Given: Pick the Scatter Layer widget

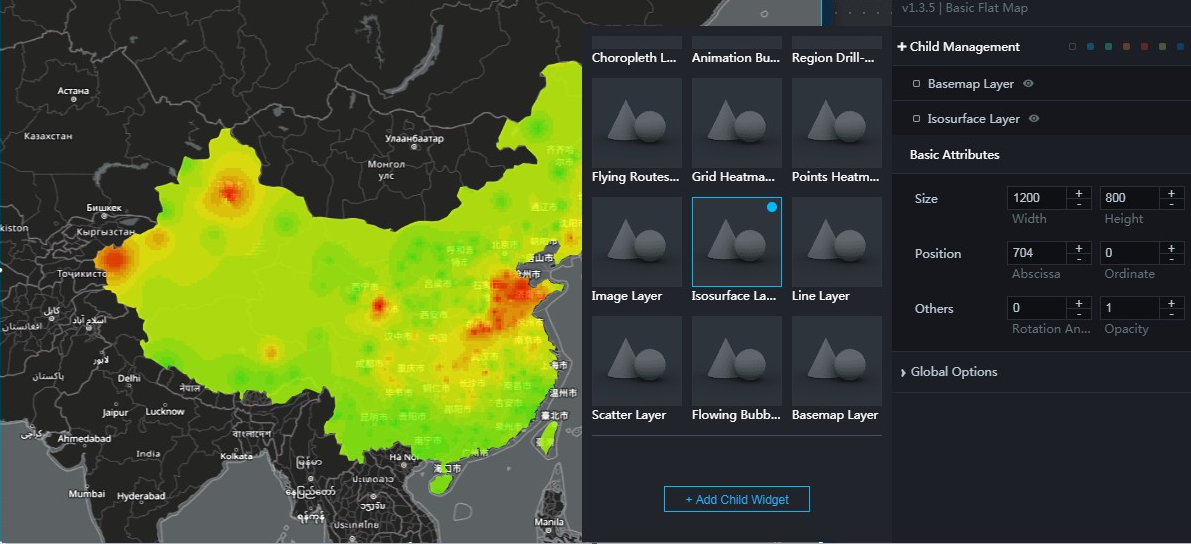Looking at the screenshot, I should pos(636,361).
